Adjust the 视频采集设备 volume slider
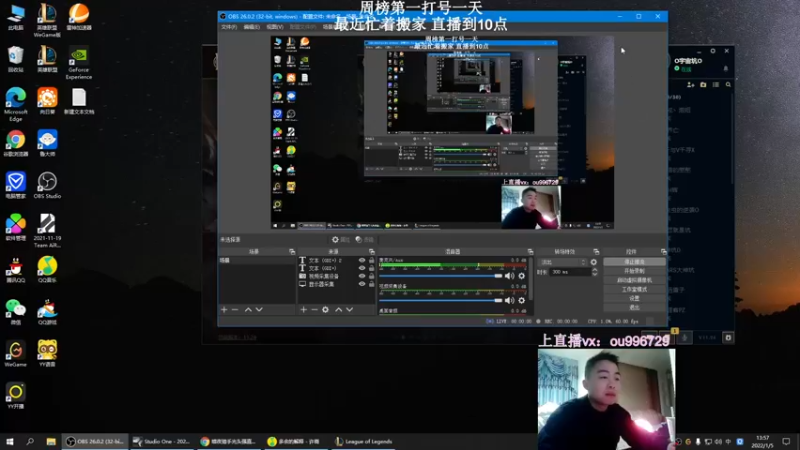Image resolution: width=800 pixels, height=450 pixels. (x=441, y=301)
